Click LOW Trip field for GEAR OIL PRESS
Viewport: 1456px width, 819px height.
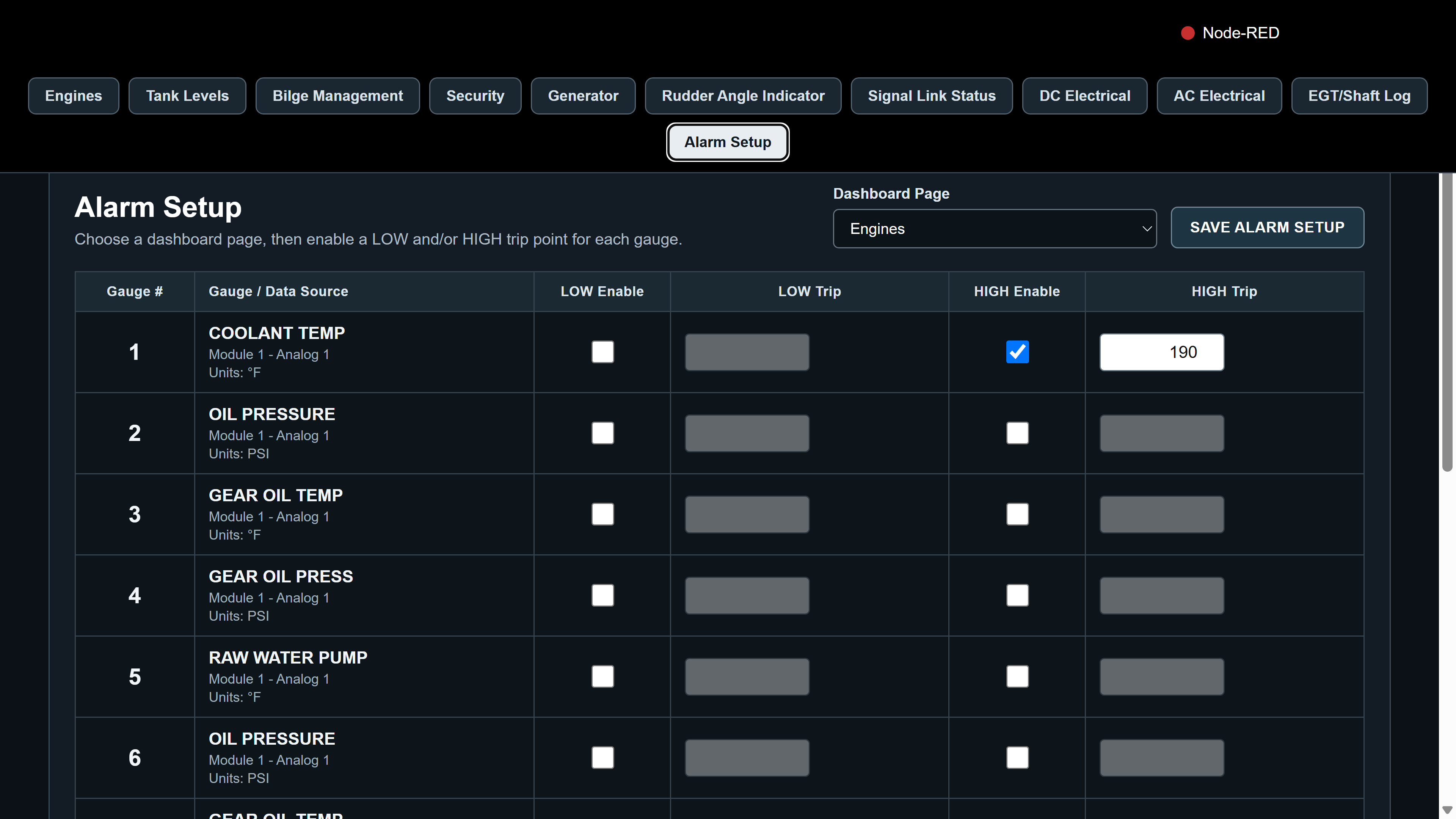pos(747,596)
